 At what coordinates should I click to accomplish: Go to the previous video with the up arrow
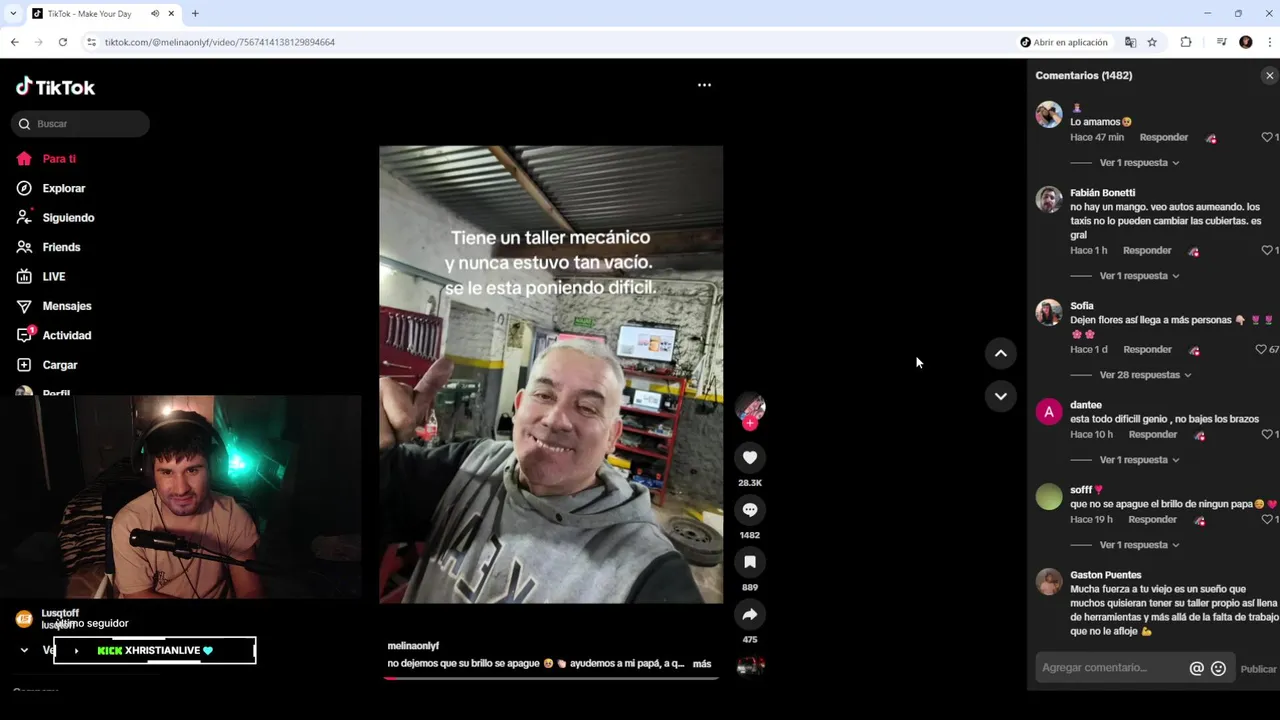point(1000,353)
